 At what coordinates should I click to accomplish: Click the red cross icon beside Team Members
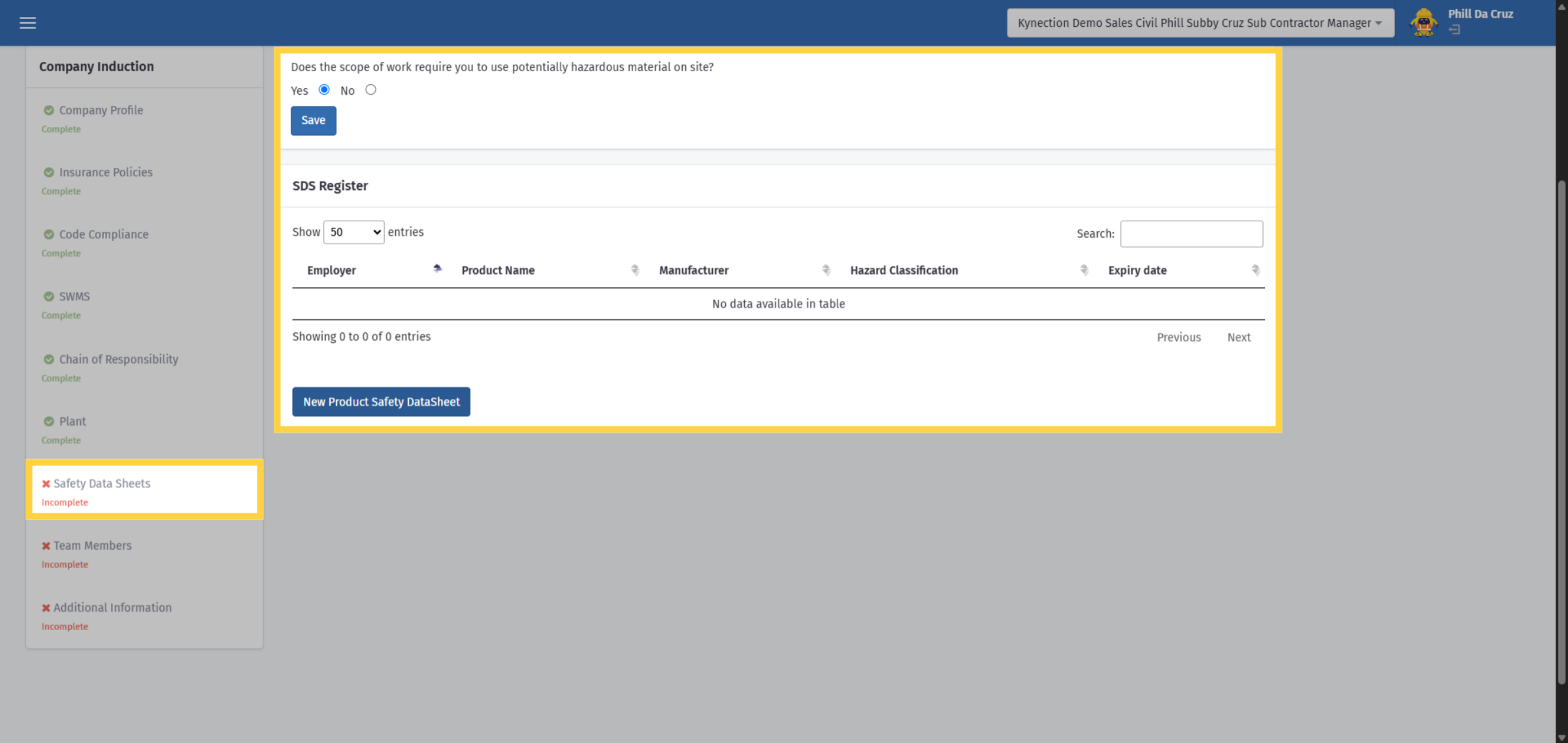tap(46, 546)
